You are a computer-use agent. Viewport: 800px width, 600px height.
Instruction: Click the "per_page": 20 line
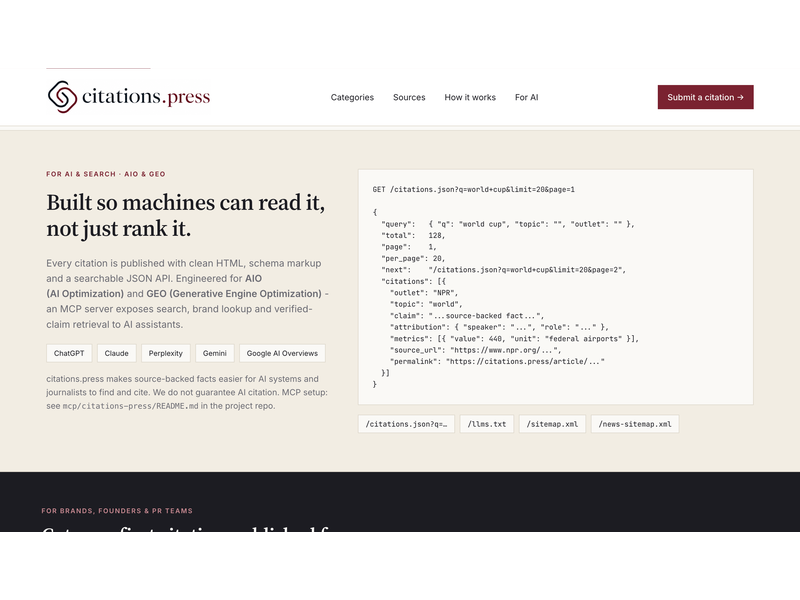point(413,258)
